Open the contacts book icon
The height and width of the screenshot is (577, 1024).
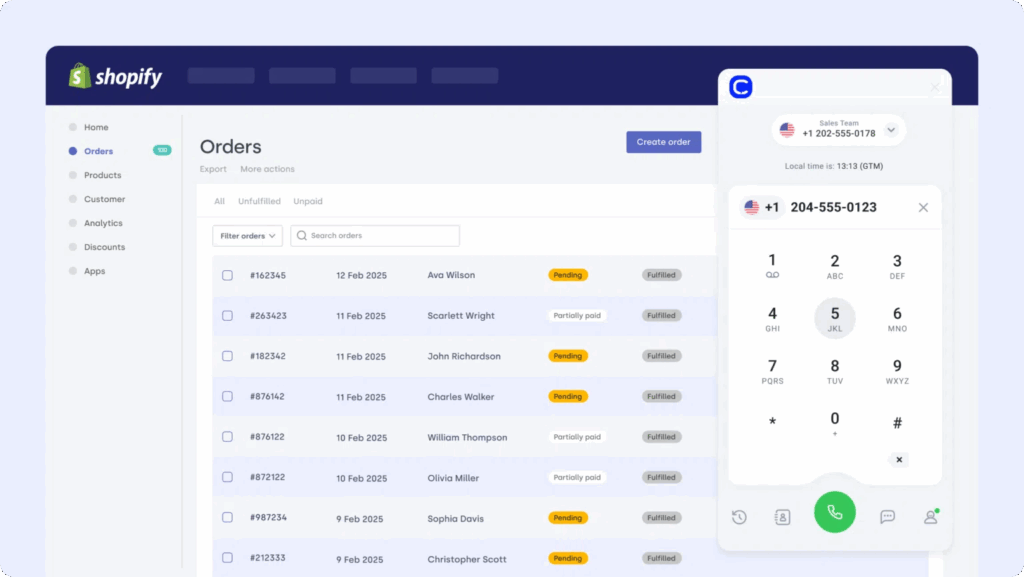click(x=782, y=517)
